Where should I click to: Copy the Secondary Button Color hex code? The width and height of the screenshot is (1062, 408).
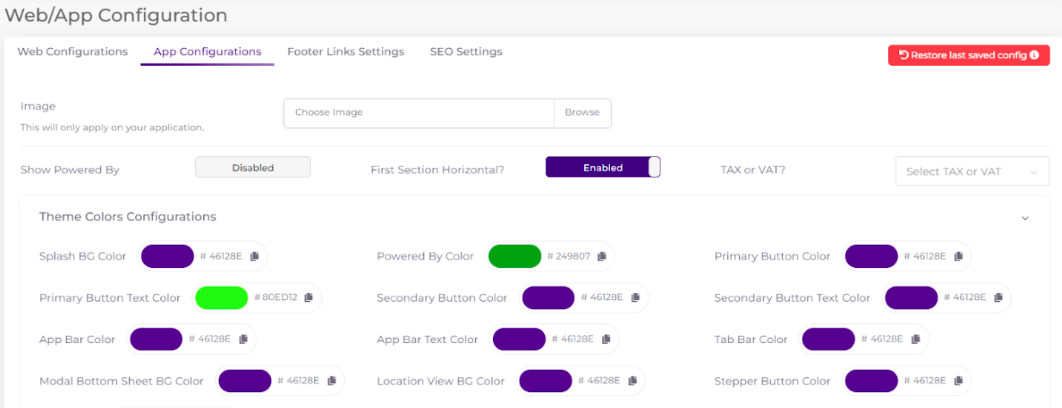pos(635,297)
